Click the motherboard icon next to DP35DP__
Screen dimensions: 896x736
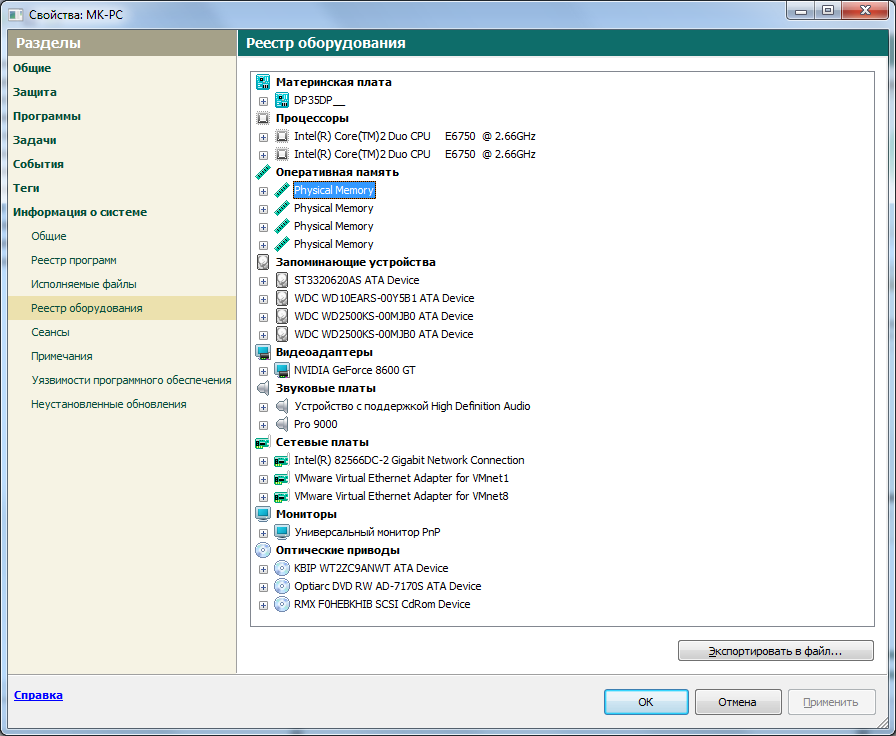point(282,101)
